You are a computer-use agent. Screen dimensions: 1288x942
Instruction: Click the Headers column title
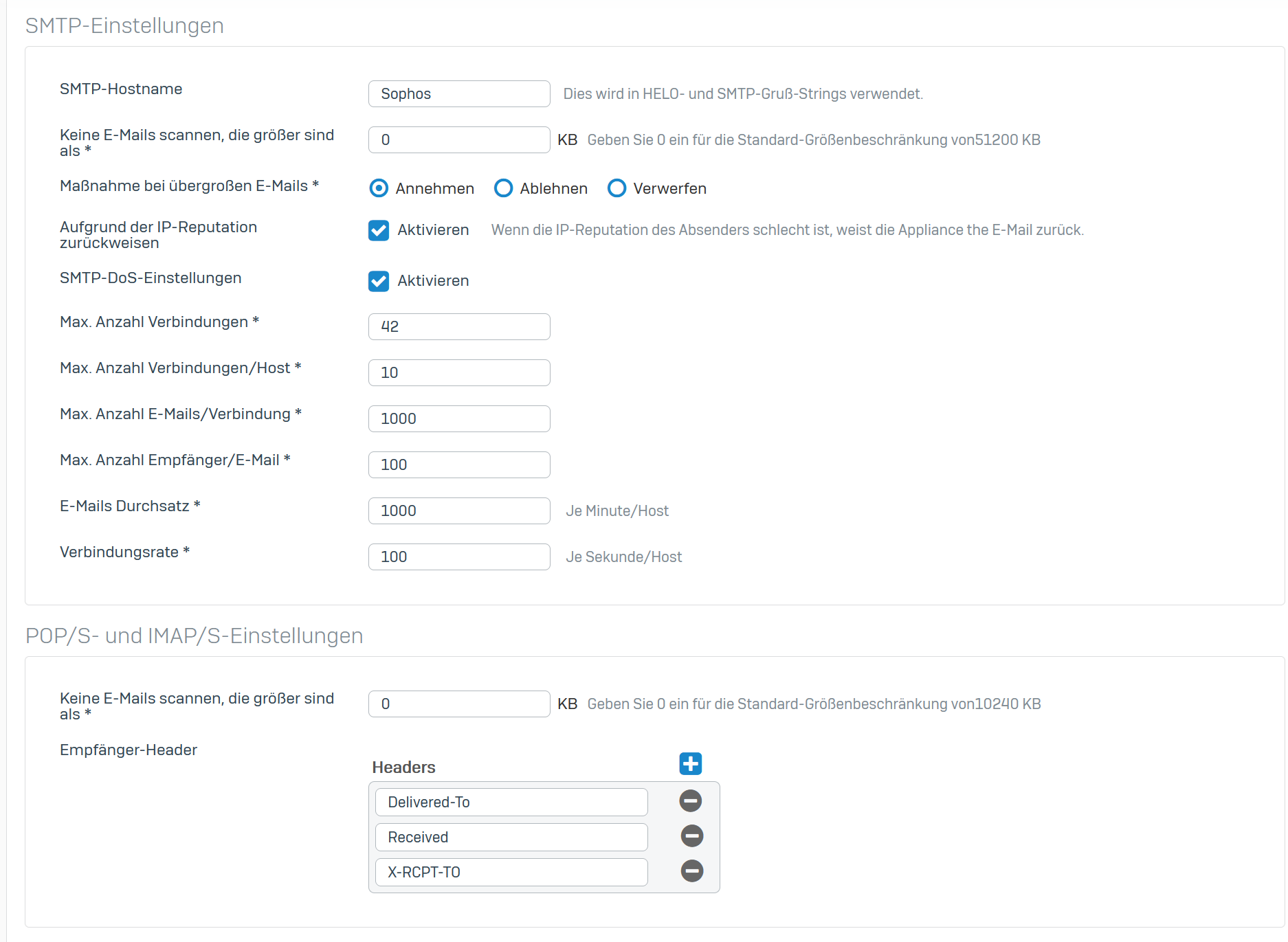coord(403,767)
